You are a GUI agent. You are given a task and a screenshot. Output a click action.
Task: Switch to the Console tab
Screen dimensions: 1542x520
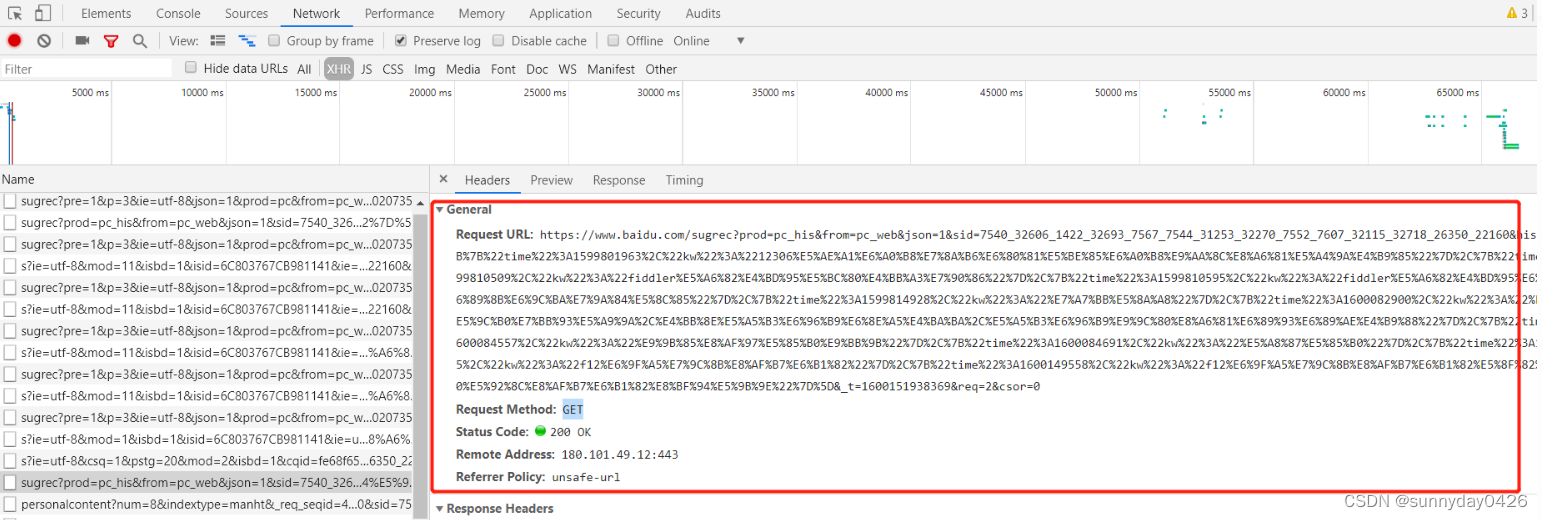pos(178,13)
